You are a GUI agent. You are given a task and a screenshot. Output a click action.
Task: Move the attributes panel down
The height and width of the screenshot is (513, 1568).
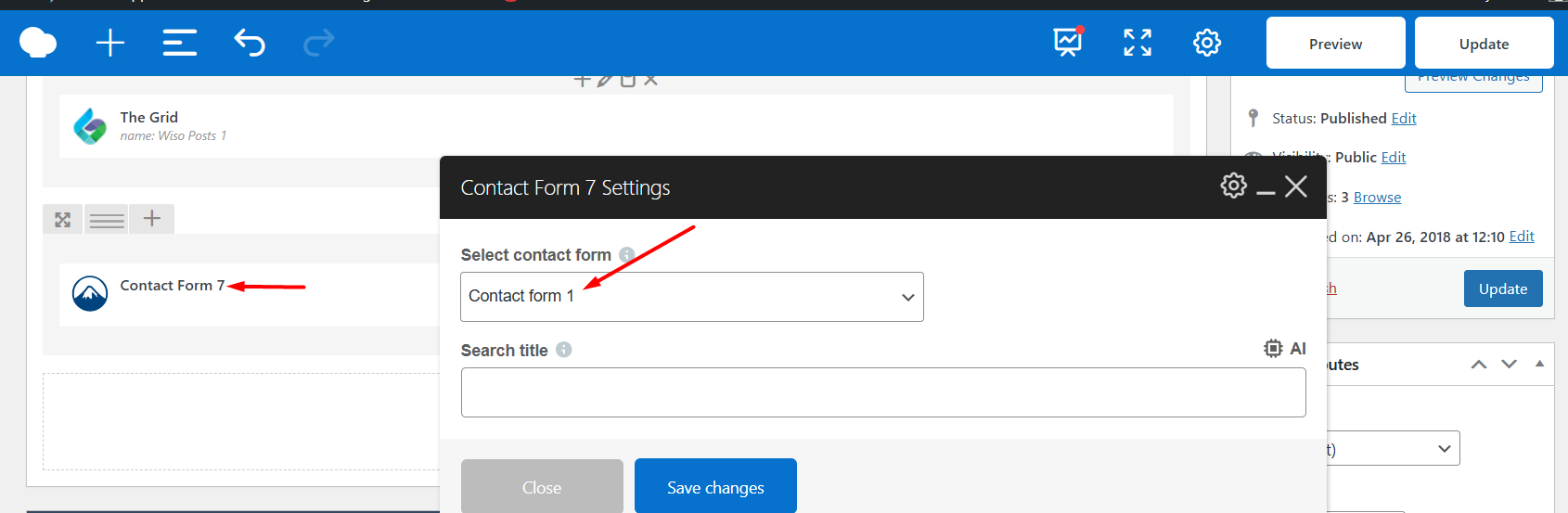pyautogui.click(x=1510, y=364)
